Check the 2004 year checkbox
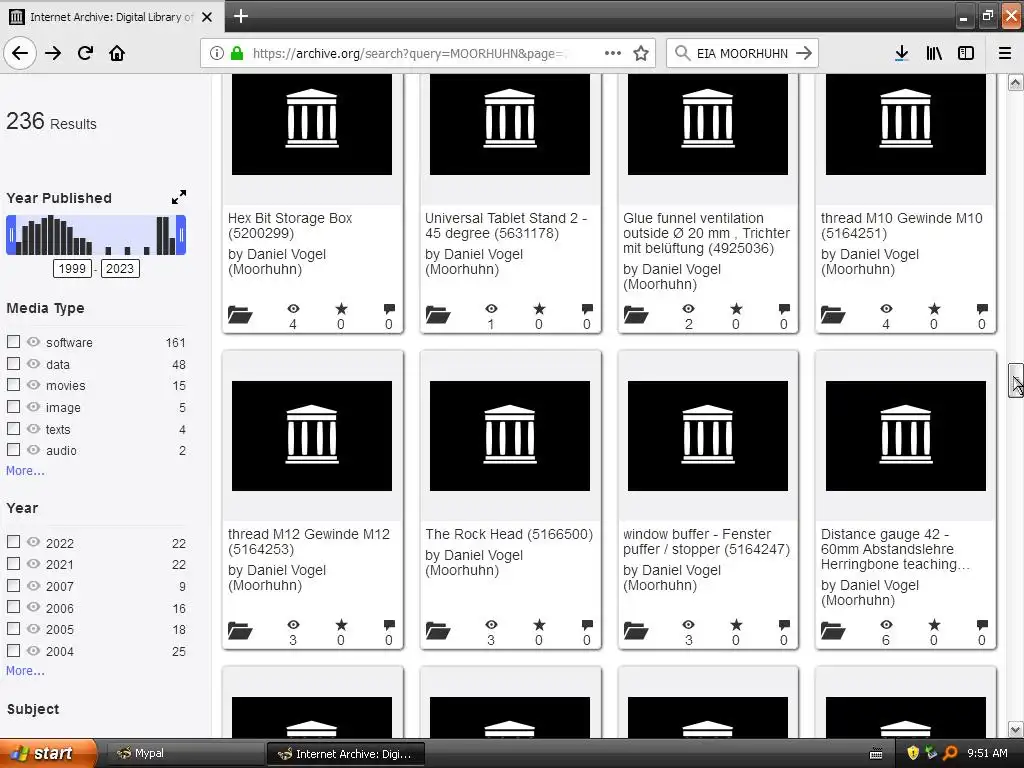This screenshot has height=768, width=1024. pyautogui.click(x=13, y=650)
